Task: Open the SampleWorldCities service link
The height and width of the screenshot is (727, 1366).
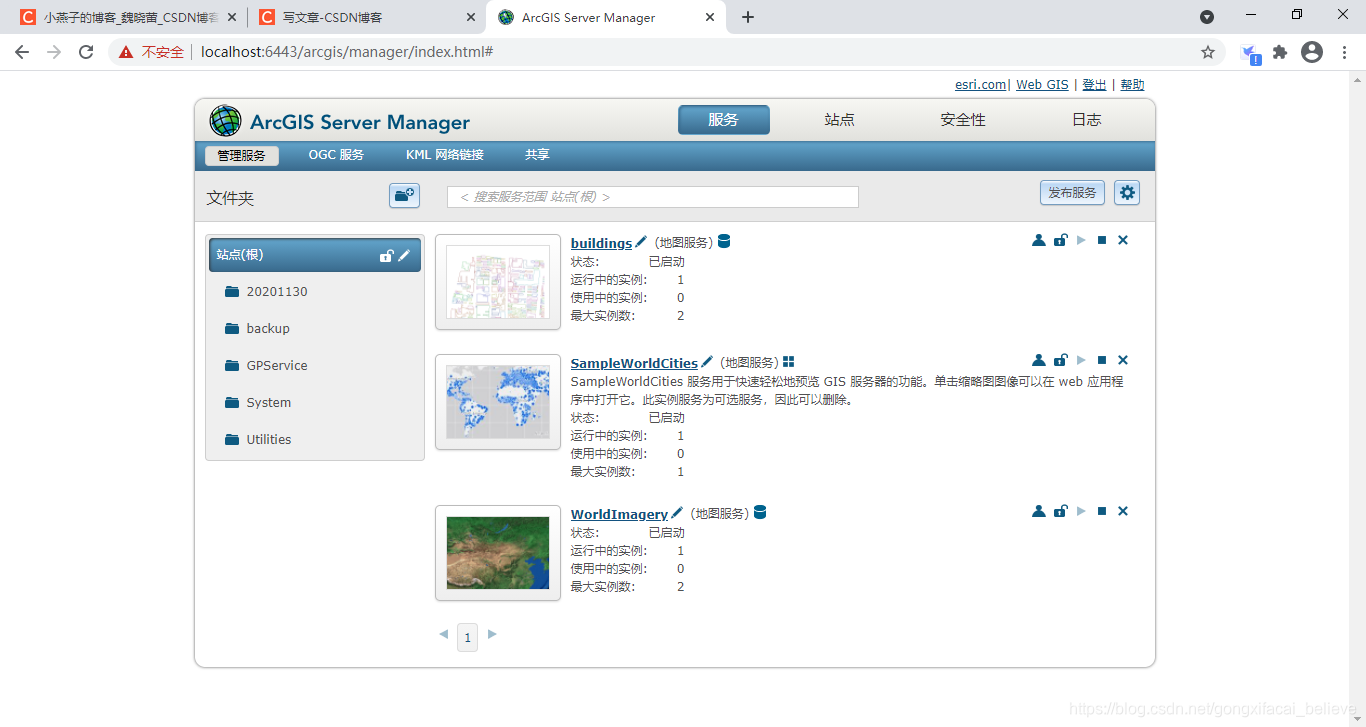Action: click(x=634, y=363)
